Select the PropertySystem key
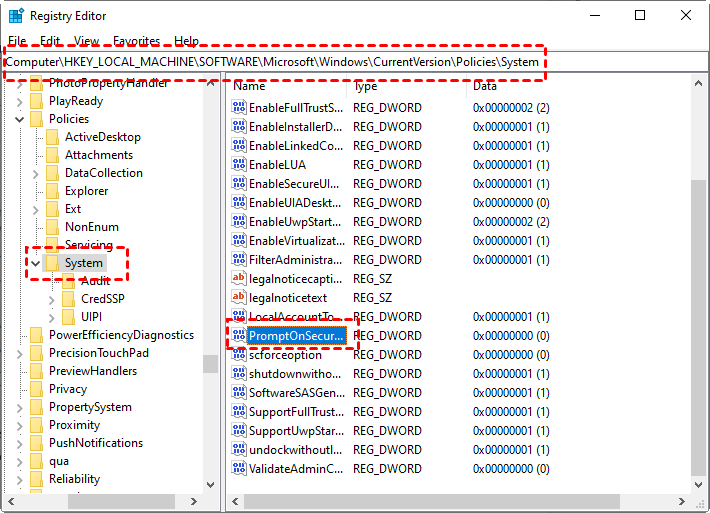The width and height of the screenshot is (710, 513). [90, 407]
